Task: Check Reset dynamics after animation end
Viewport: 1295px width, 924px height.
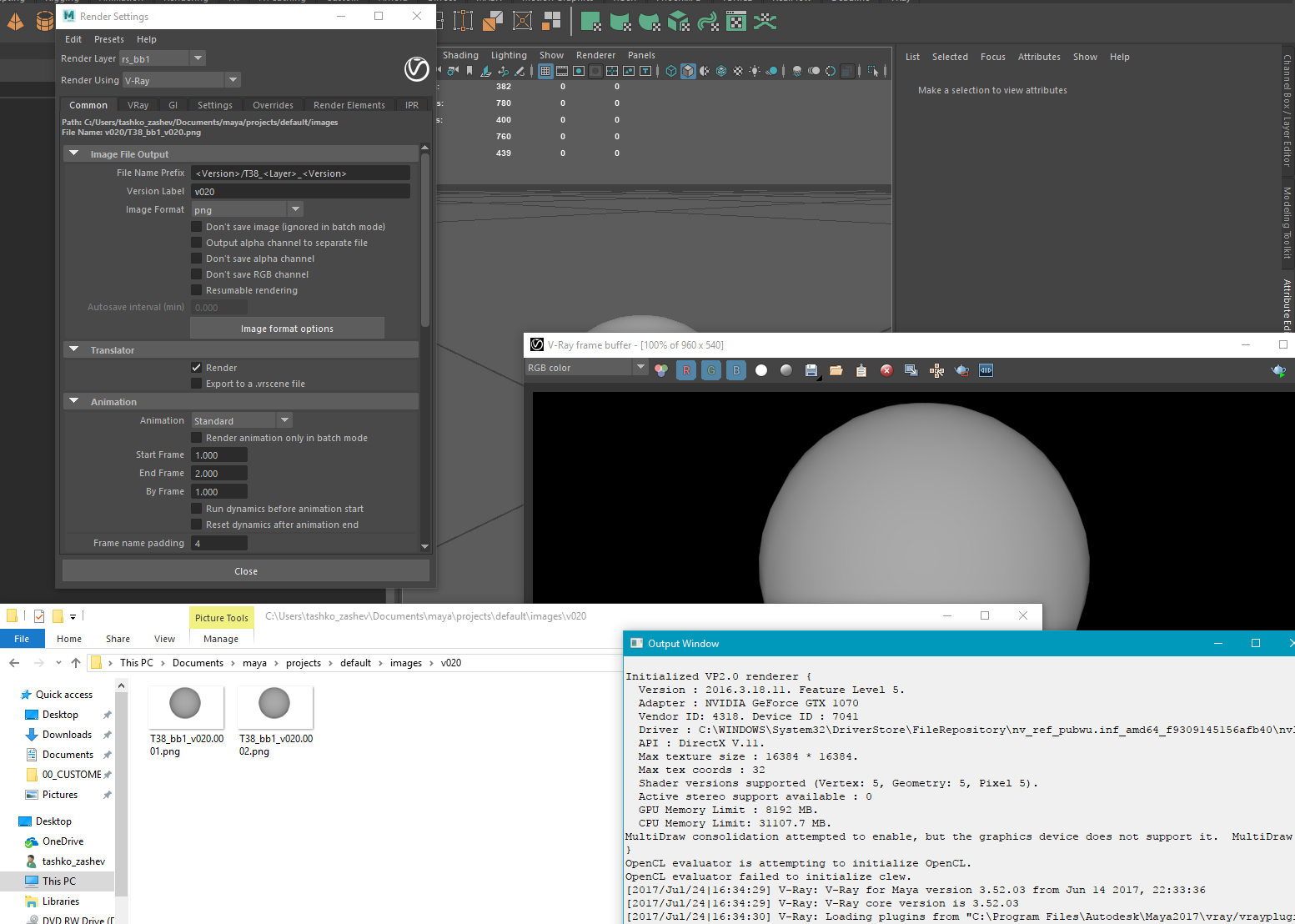Action: 197,525
